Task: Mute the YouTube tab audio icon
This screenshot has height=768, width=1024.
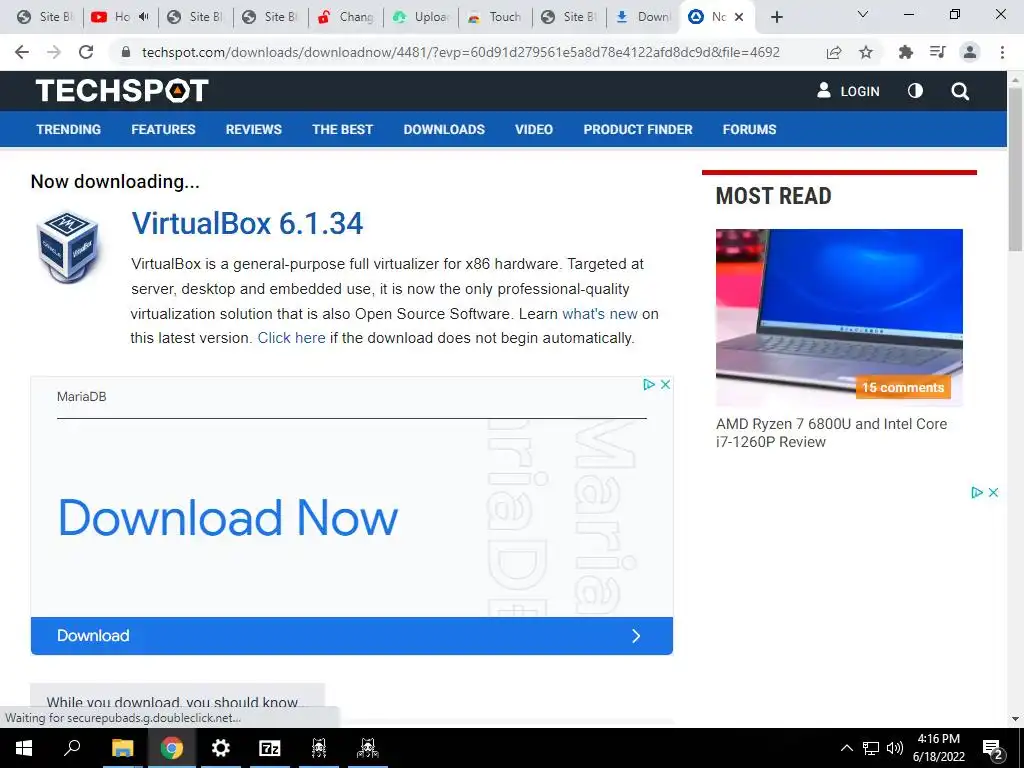Action: click(x=144, y=17)
